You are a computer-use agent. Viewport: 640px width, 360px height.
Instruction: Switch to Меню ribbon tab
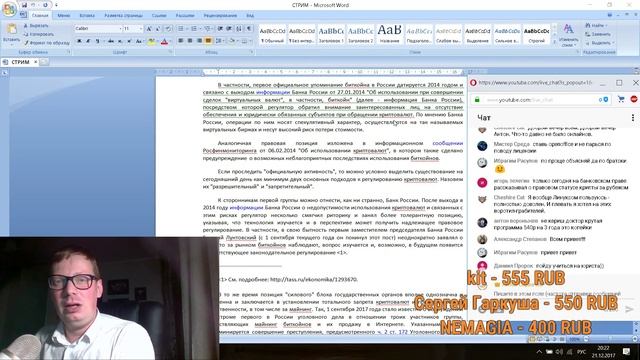coord(64,16)
